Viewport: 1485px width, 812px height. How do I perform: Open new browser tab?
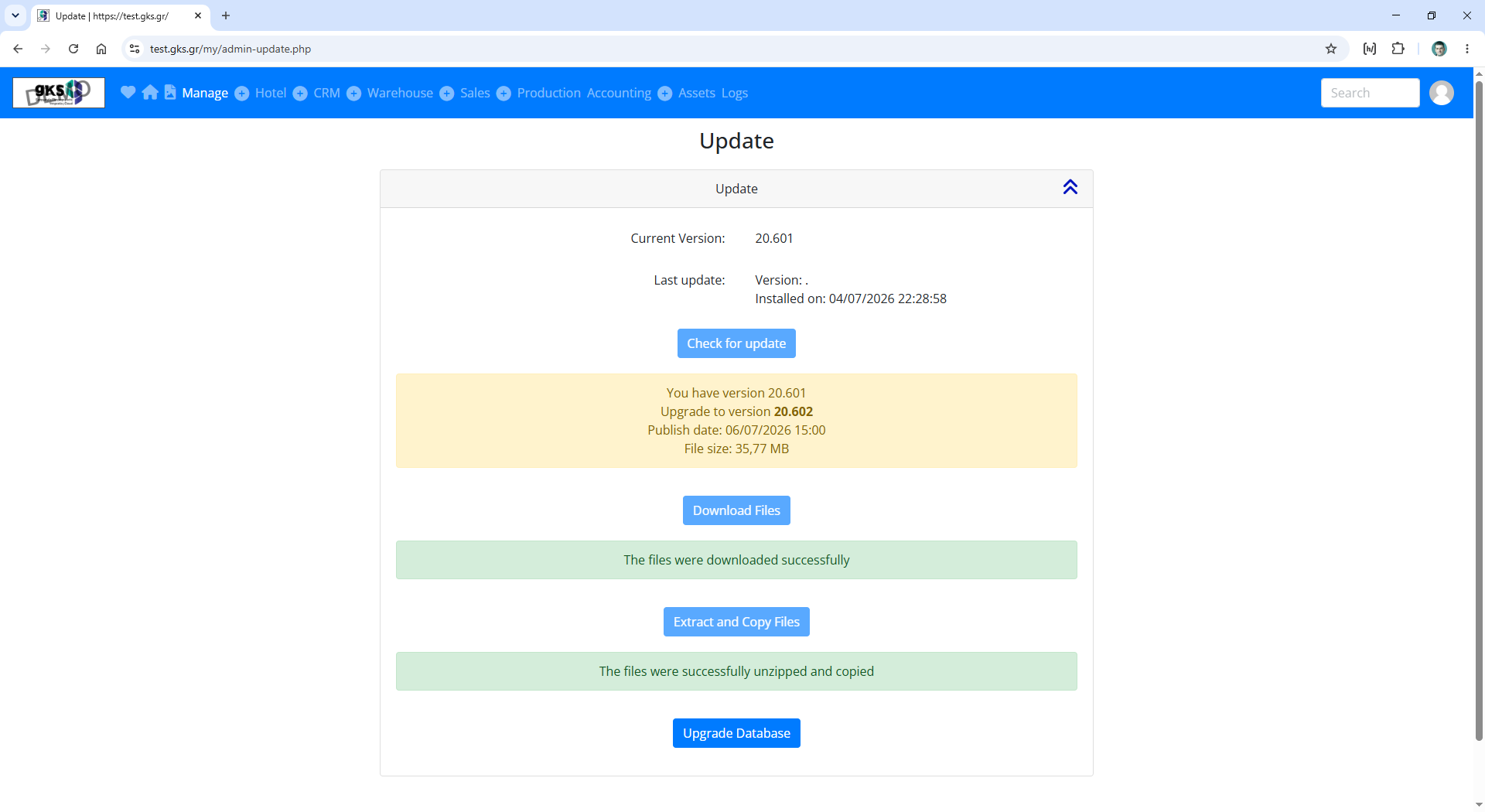226,15
